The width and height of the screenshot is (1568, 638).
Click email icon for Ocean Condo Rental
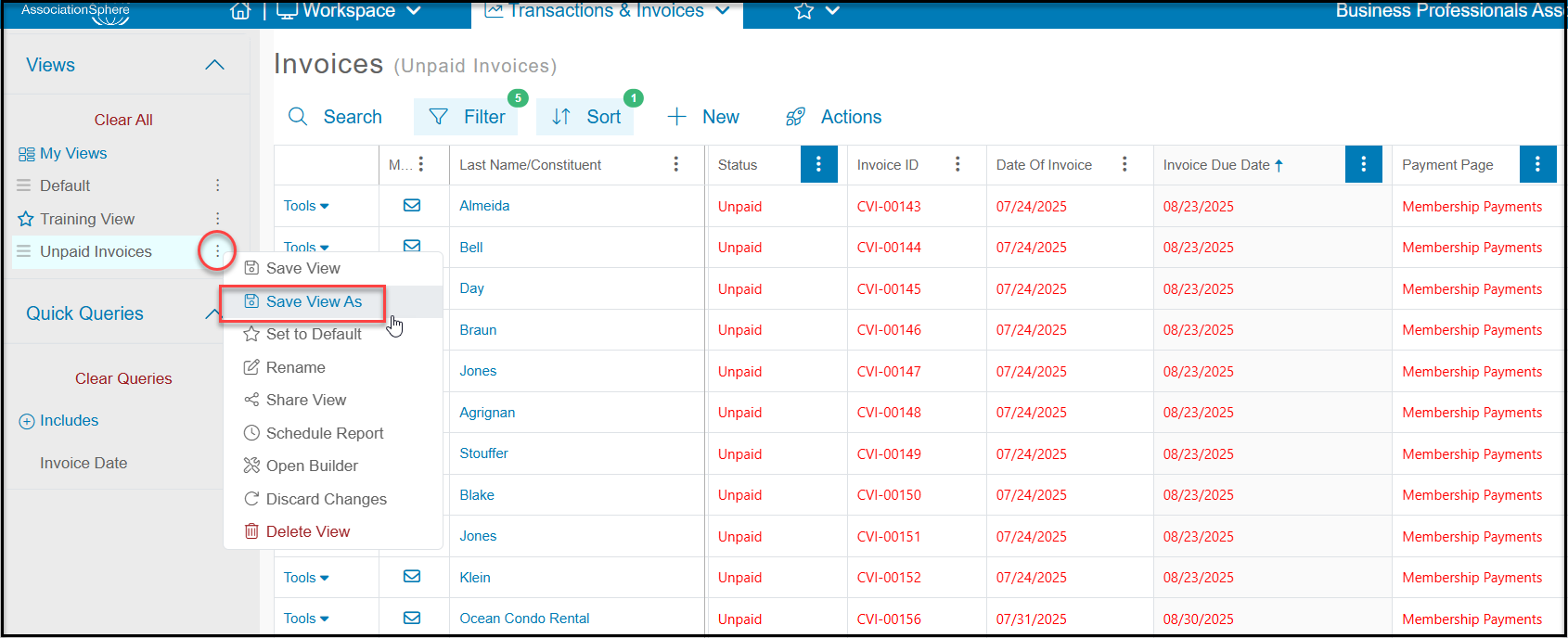pos(412,619)
